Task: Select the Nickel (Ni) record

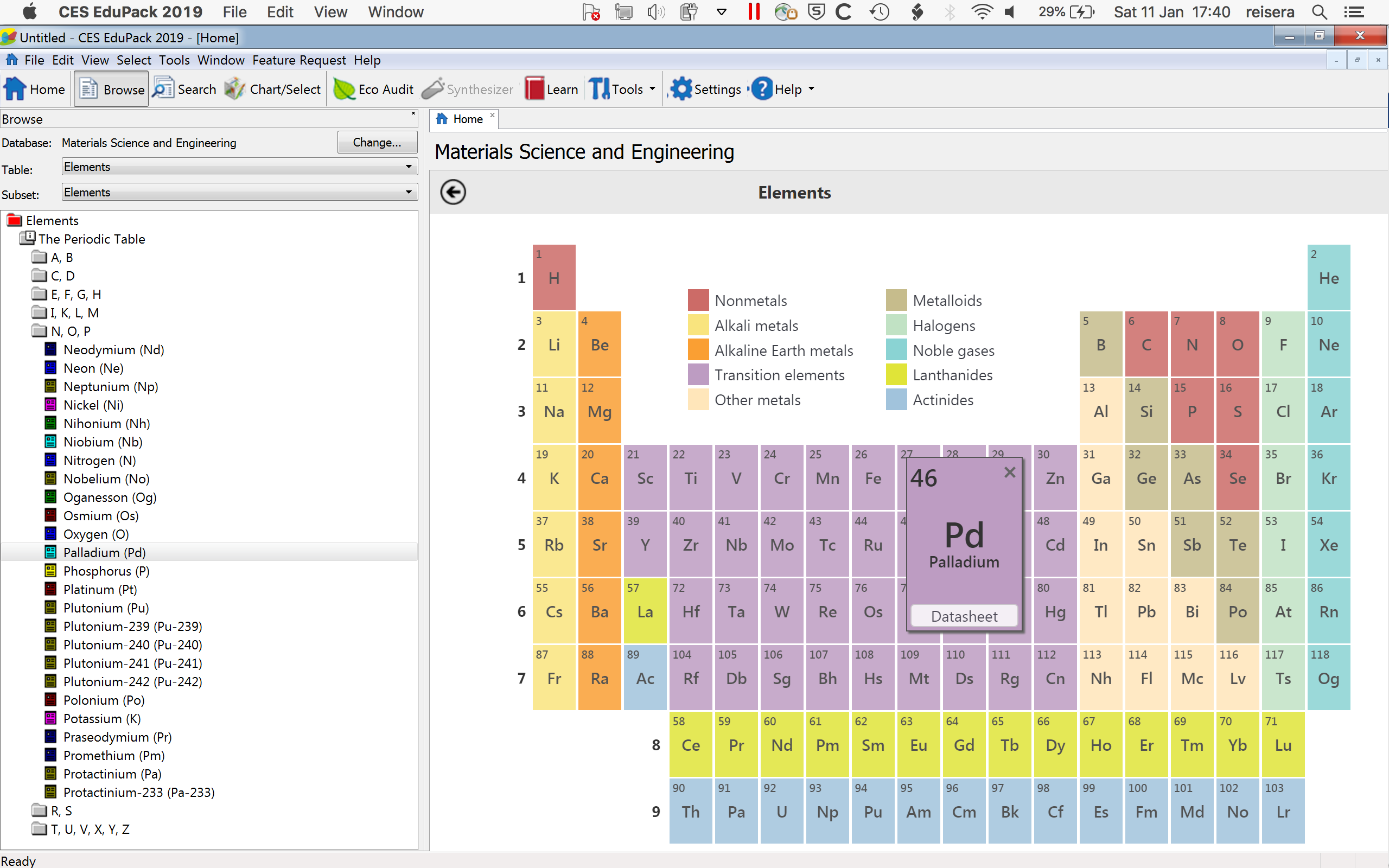Action: [x=93, y=405]
